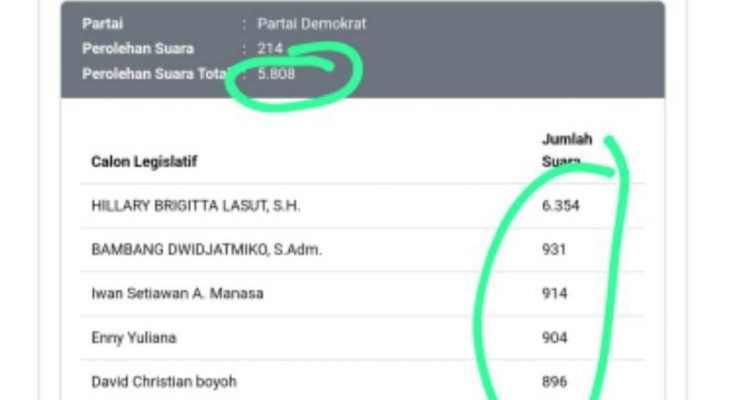
Task: Click the Perolehan Suara Total label
Action: [157, 74]
